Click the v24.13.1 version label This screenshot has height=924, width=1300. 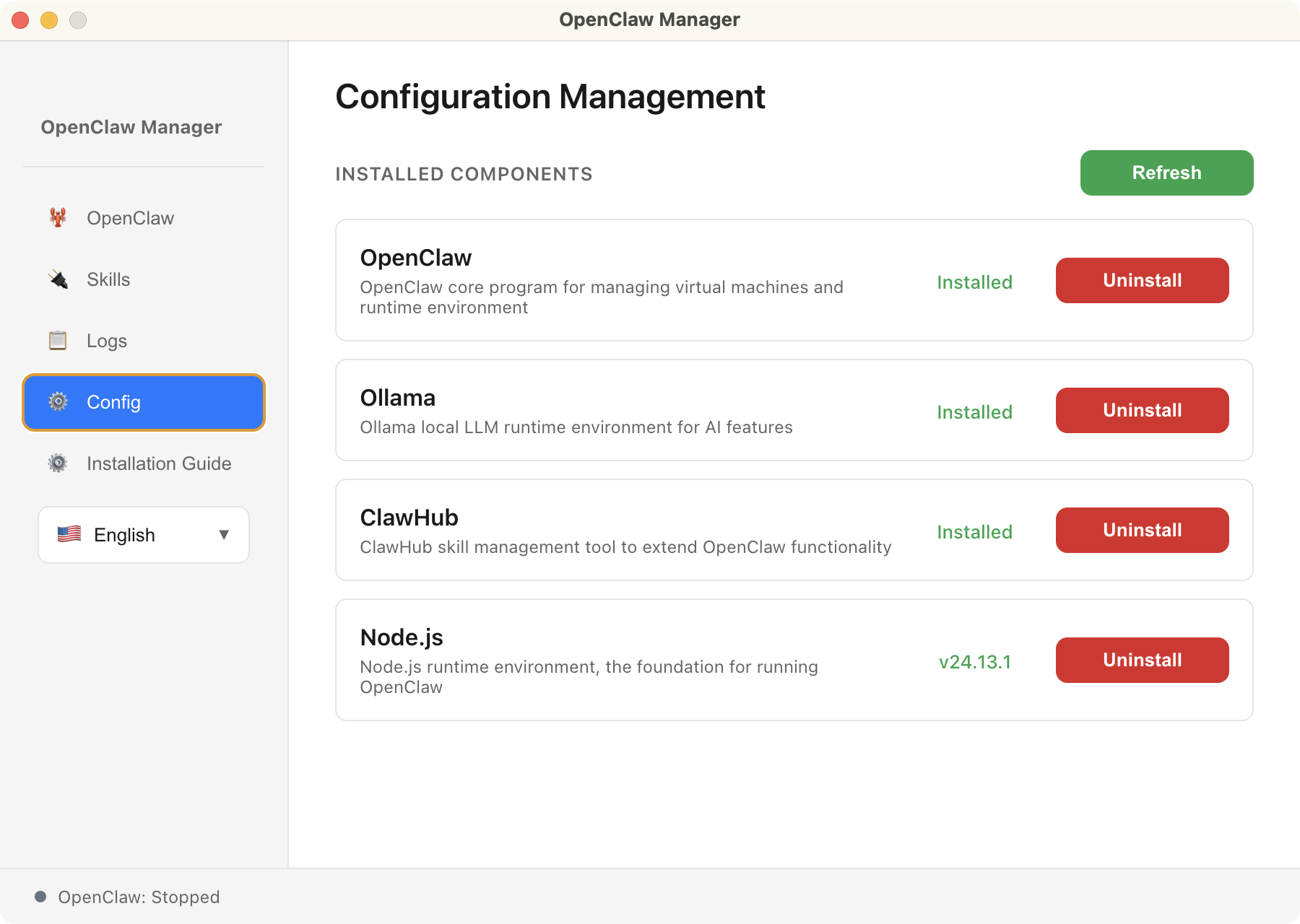(x=975, y=661)
